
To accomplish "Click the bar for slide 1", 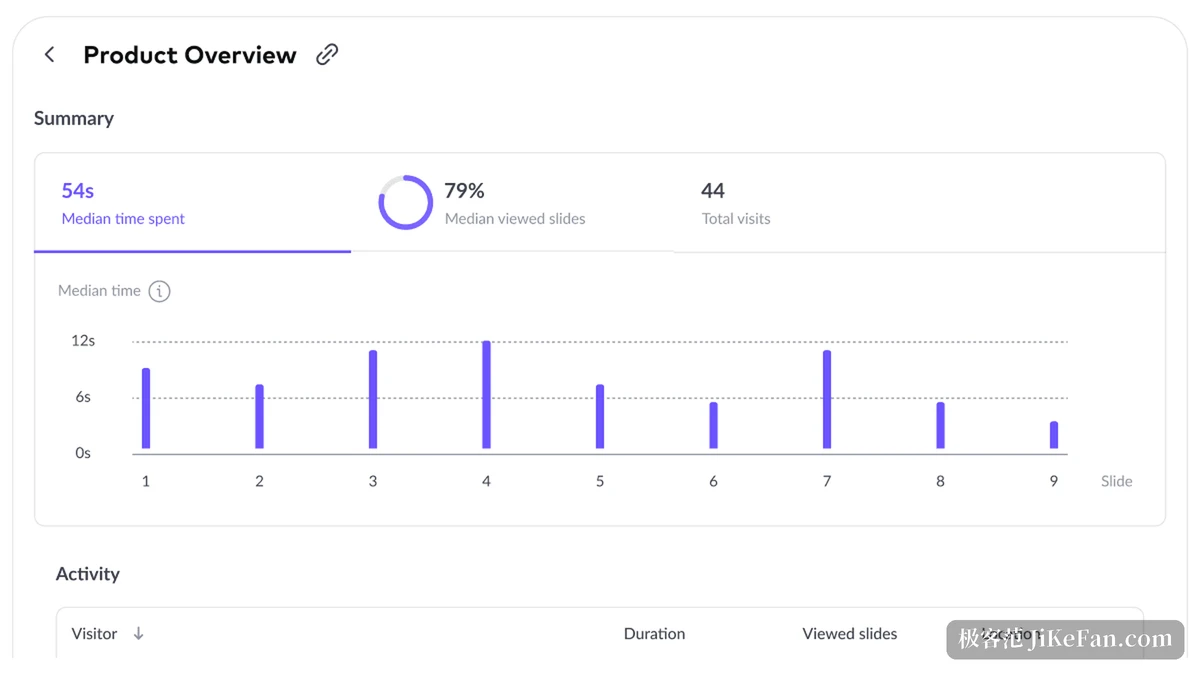I will point(146,408).
